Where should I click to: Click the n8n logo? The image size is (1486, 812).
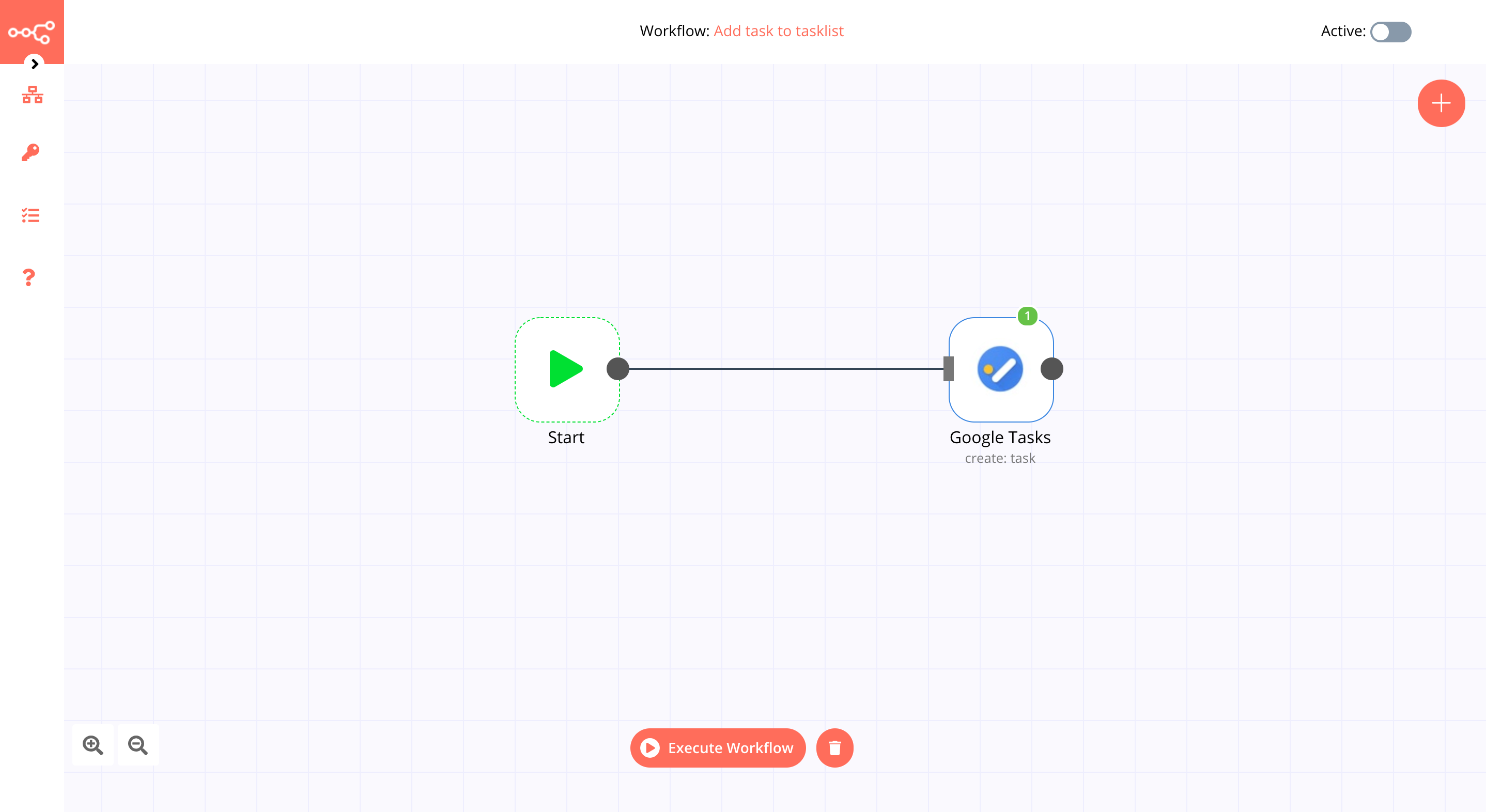tap(31, 33)
